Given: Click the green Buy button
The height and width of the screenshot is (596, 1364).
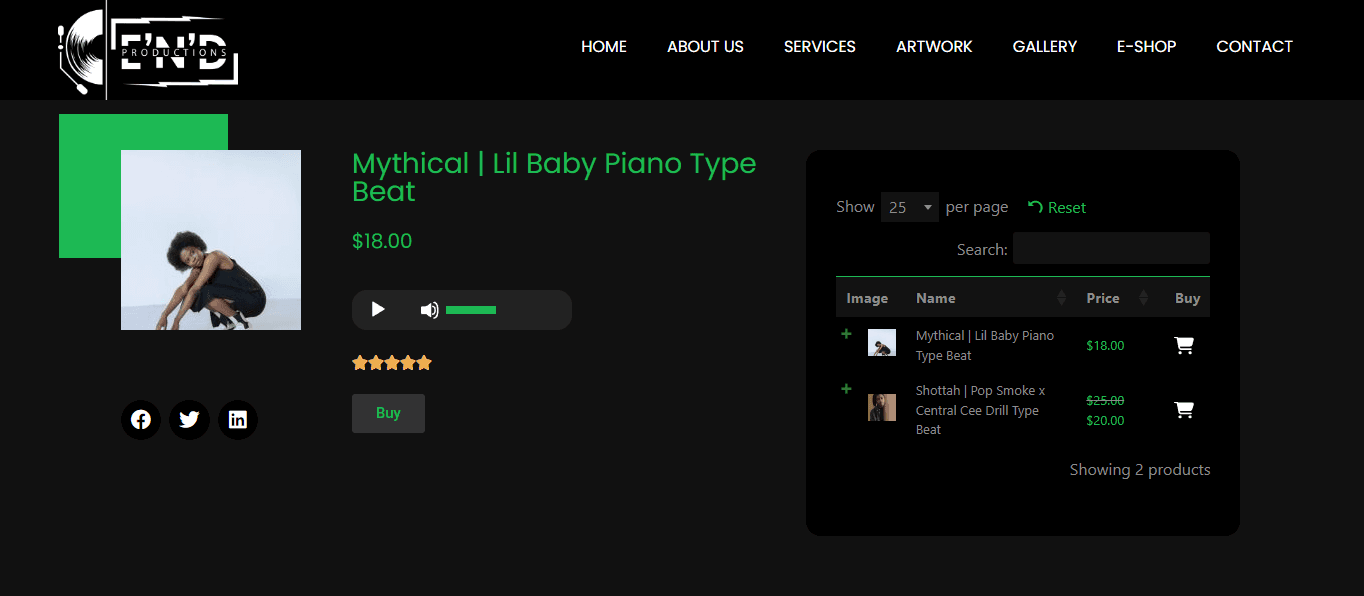Looking at the screenshot, I should 388,413.
